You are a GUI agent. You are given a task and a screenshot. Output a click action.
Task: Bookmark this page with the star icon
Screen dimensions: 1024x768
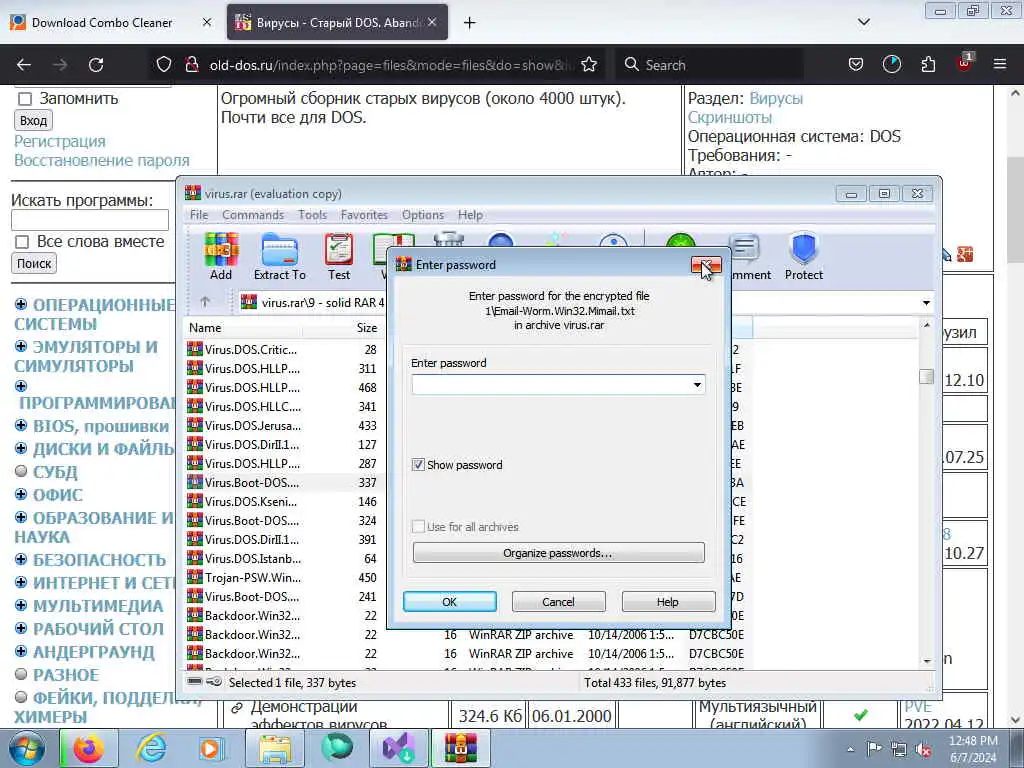[x=589, y=65]
